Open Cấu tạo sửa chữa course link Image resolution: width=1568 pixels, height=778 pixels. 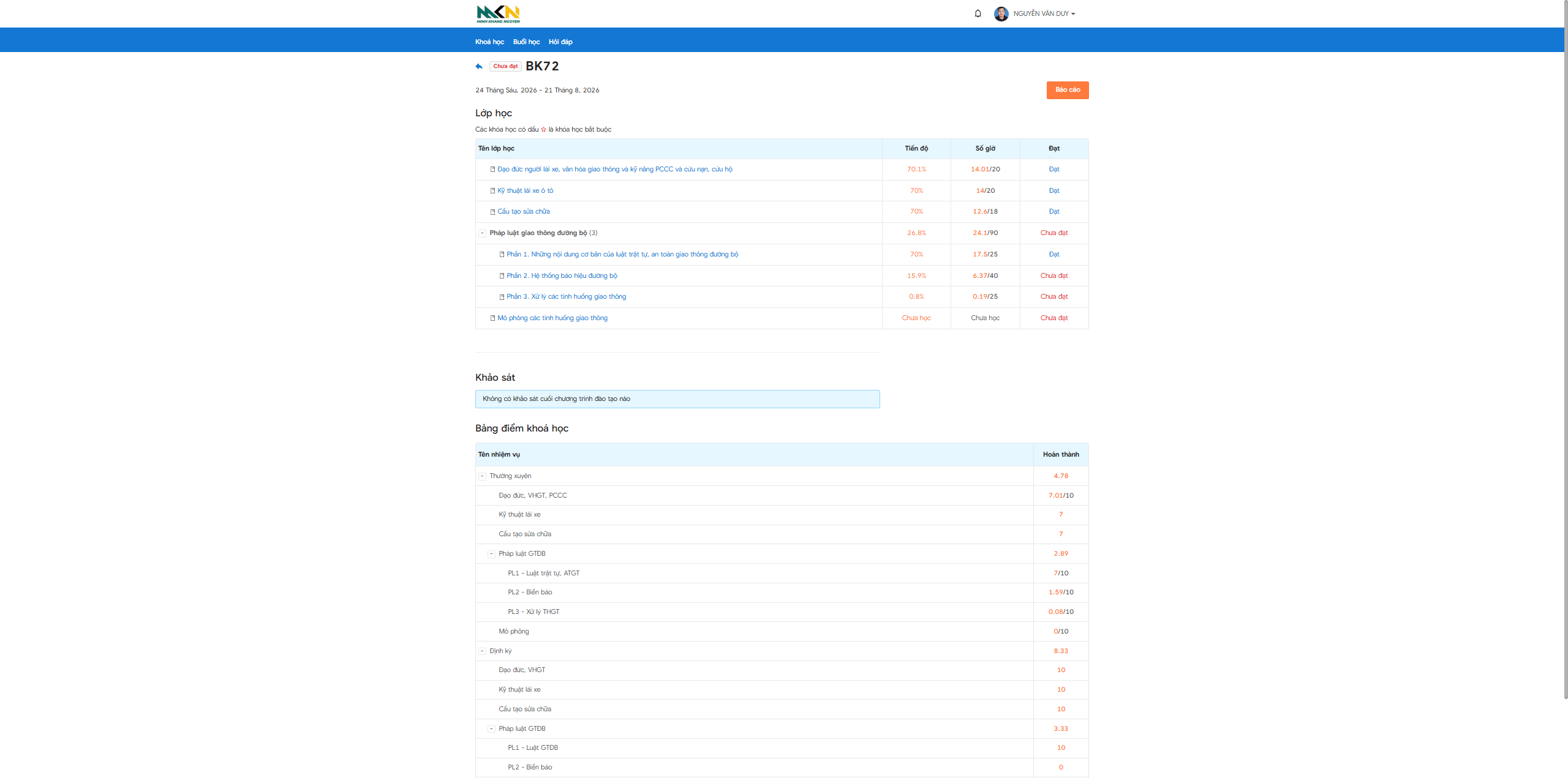(523, 212)
